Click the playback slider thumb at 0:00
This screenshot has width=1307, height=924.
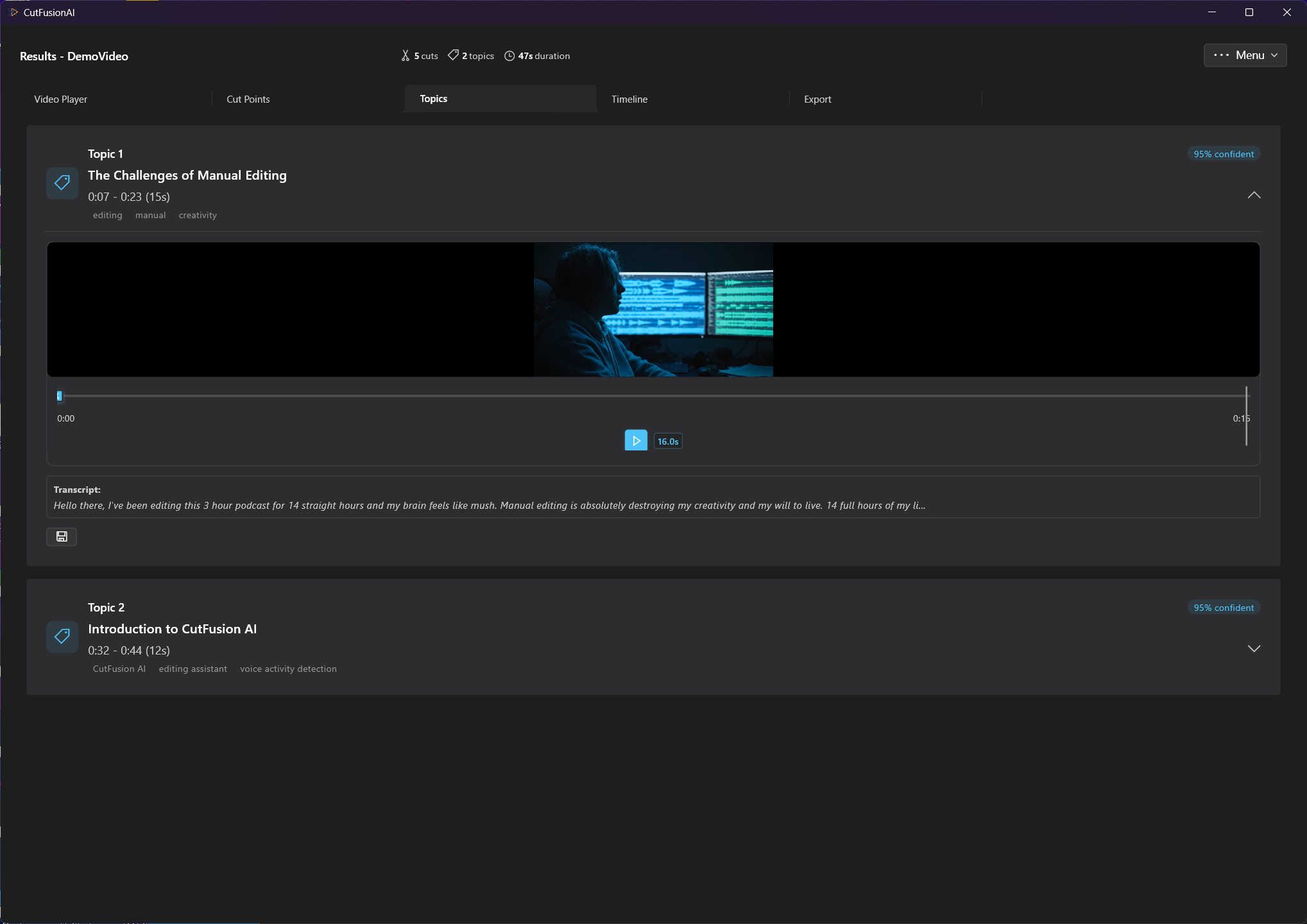(60, 396)
